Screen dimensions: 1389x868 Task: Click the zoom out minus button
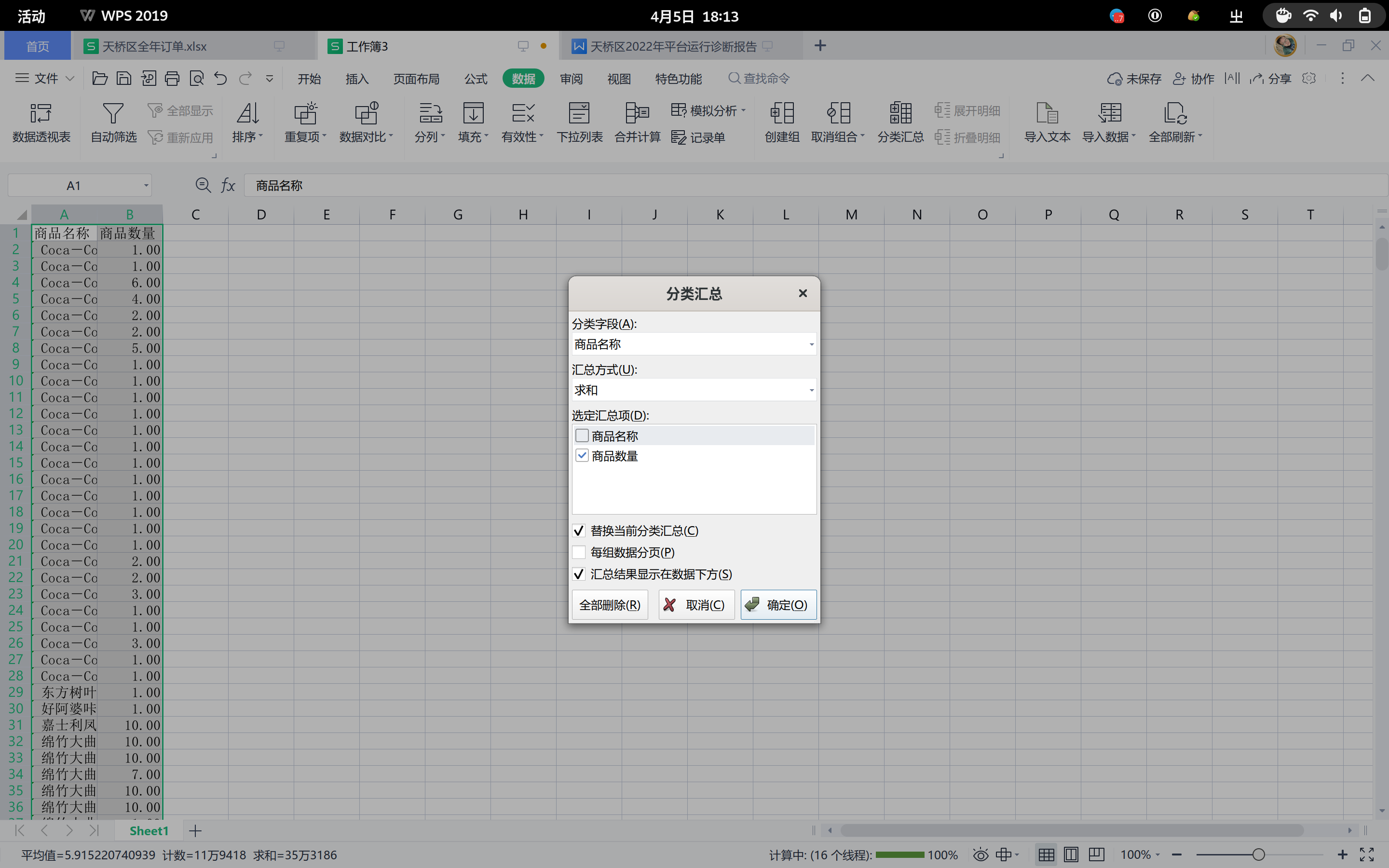(x=1177, y=854)
